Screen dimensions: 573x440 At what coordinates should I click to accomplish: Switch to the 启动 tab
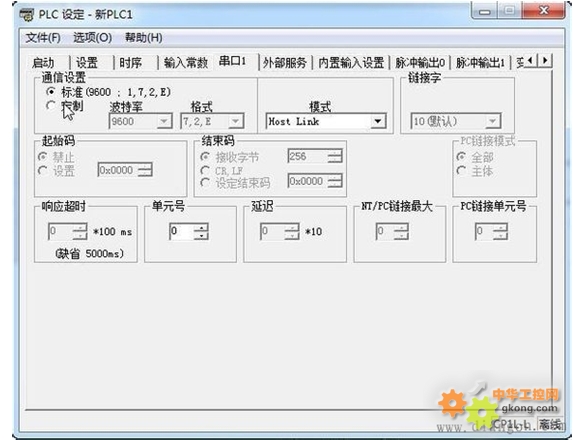point(43,62)
